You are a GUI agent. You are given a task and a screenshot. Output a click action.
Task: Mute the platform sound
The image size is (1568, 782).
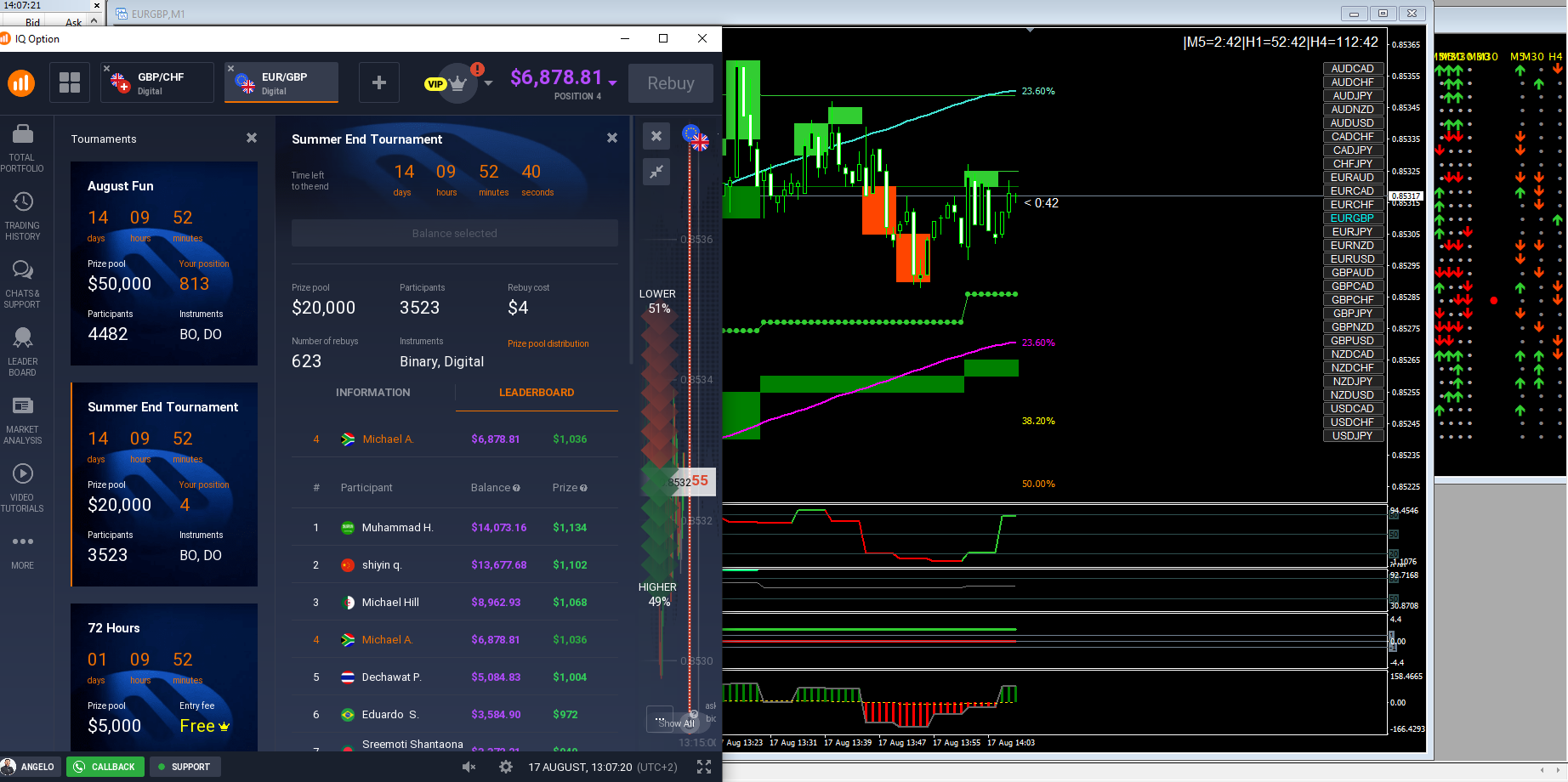(469, 767)
